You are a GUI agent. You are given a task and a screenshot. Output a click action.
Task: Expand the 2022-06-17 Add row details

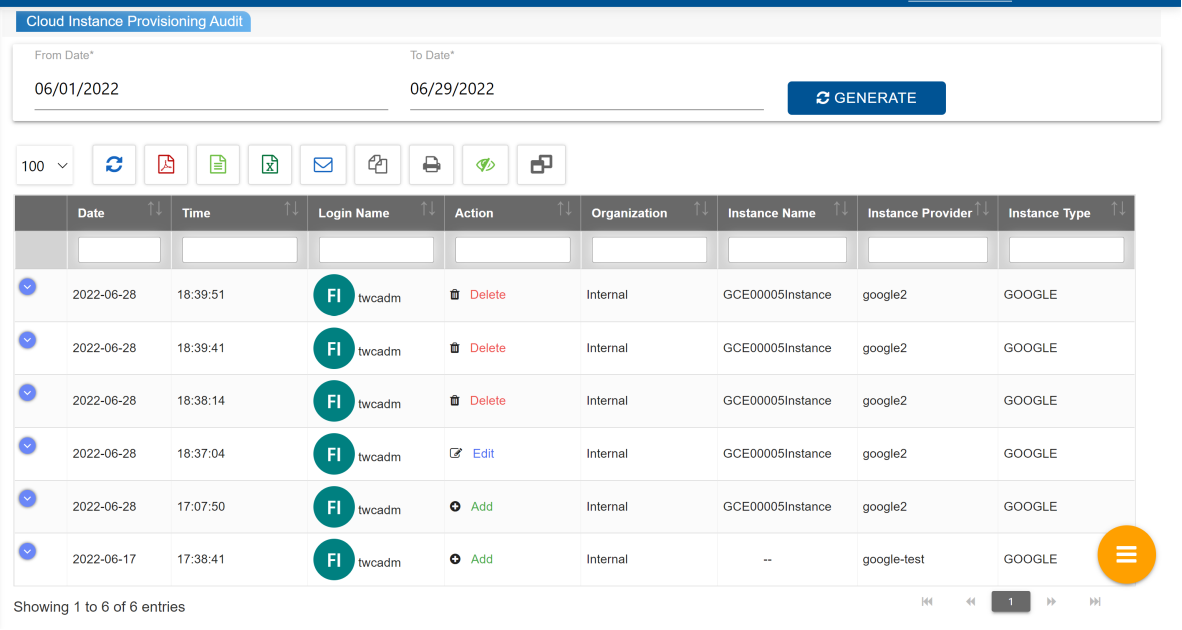[28, 550]
